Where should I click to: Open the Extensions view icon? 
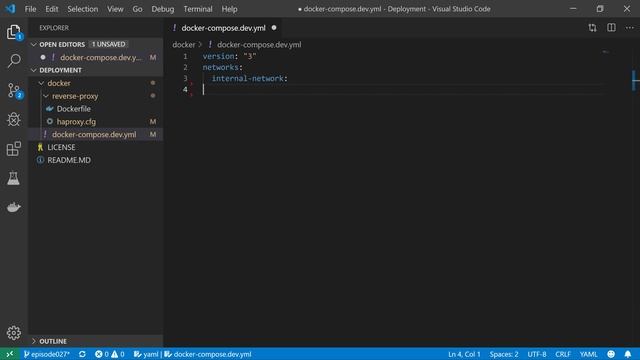click(13, 149)
